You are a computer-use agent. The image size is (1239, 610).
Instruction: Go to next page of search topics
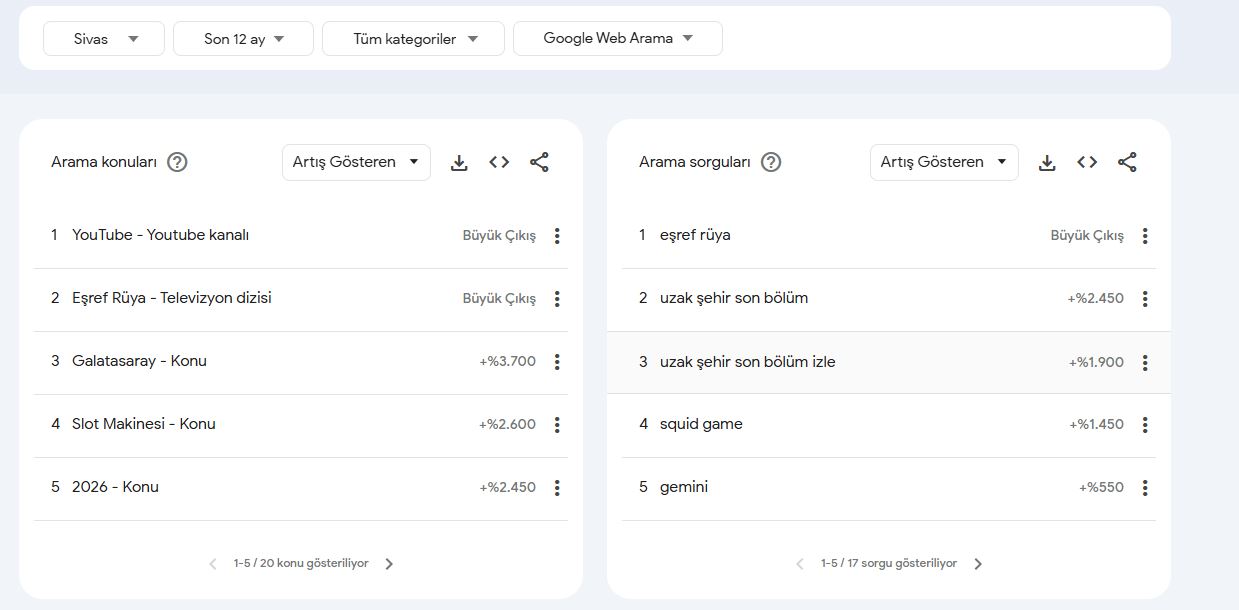click(389, 564)
